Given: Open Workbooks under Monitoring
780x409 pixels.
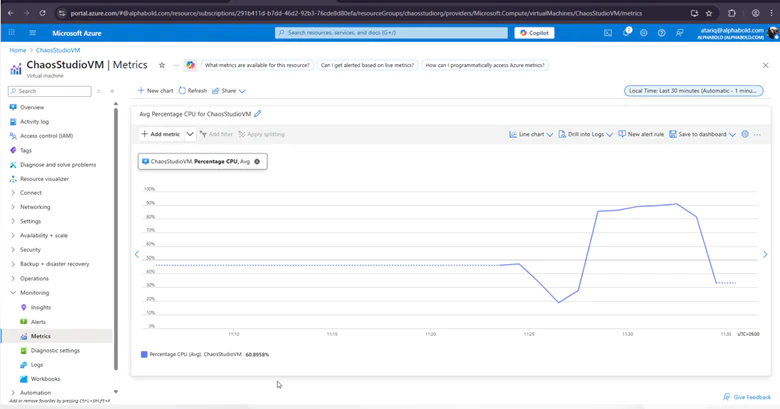Looking at the screenshot, I should pos(45,379).
